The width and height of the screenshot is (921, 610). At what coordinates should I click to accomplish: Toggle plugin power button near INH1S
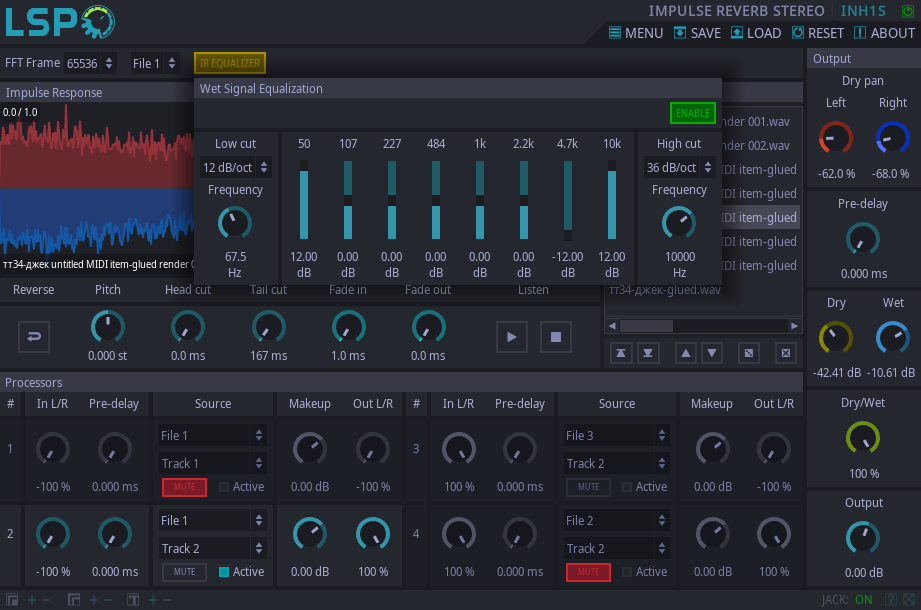(x=907, y=11)
